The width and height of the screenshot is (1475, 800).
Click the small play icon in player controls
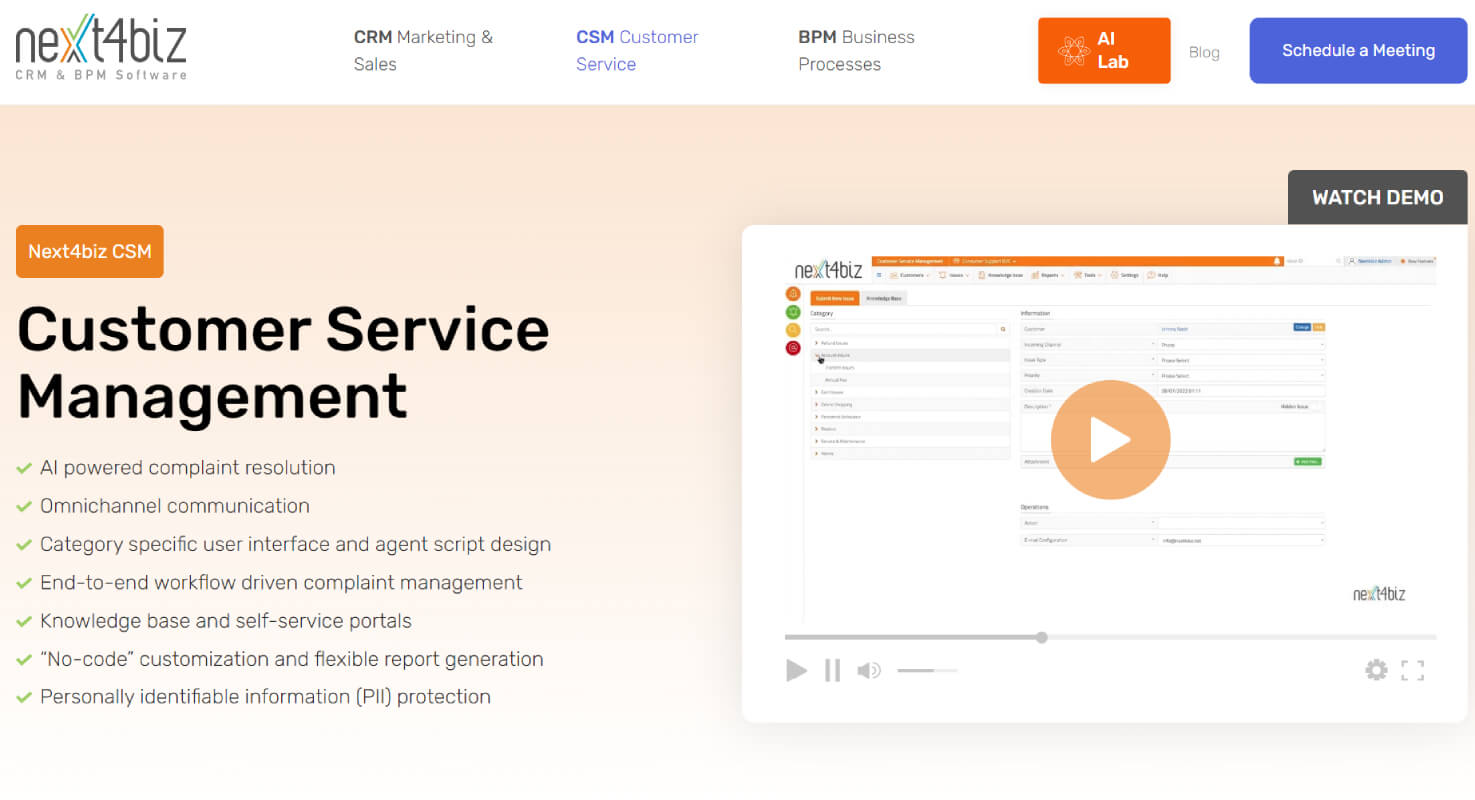click(x=796, y=670)
